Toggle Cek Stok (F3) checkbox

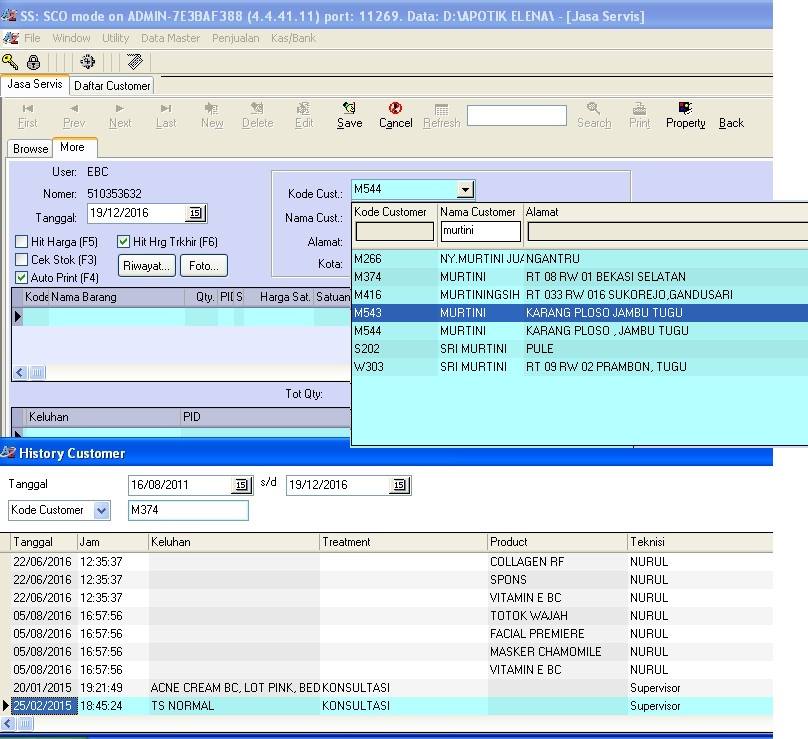pos(22,259)
